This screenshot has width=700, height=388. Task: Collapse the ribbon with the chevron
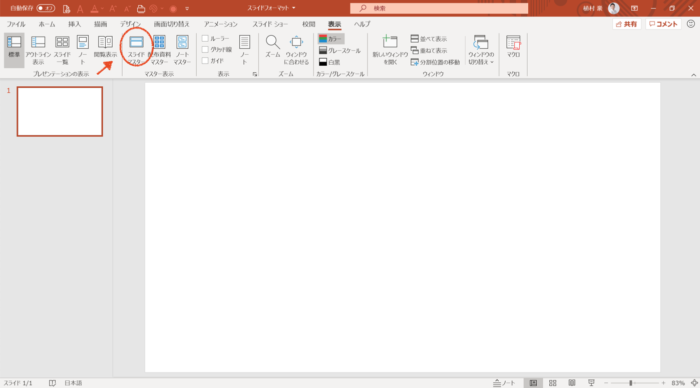pos(693,75)
